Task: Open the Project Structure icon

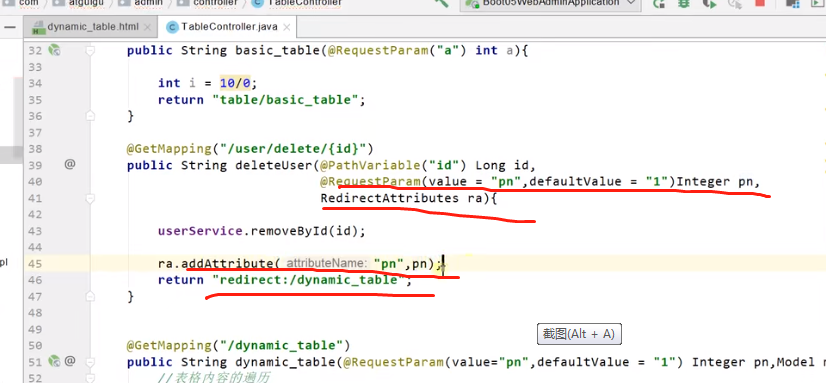Action: (793, 4)
